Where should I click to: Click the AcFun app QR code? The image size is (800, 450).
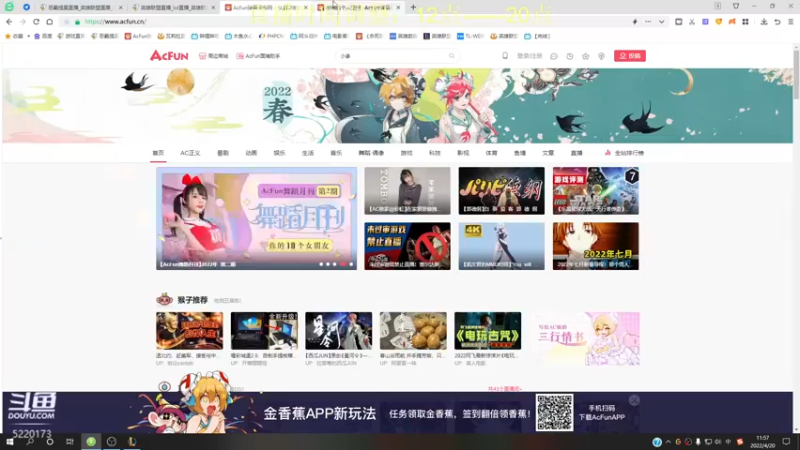pos(555,412)
